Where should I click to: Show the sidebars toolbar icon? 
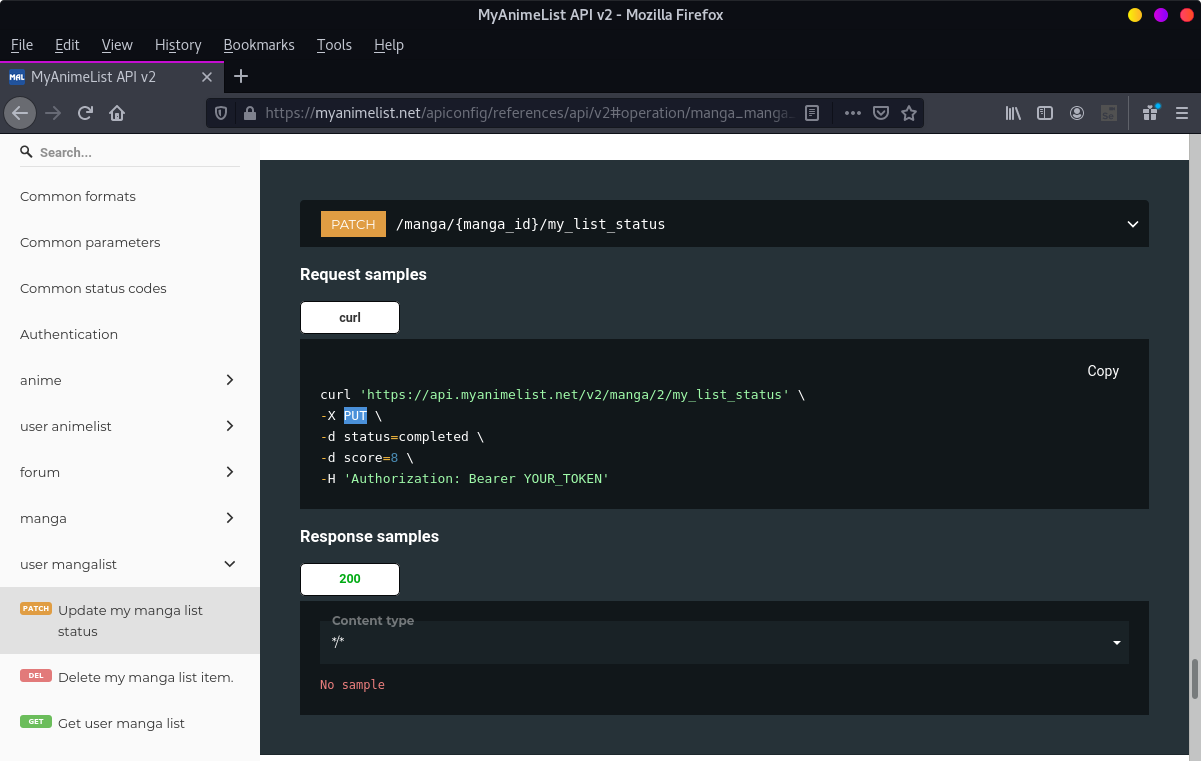tap(1045, 113)
